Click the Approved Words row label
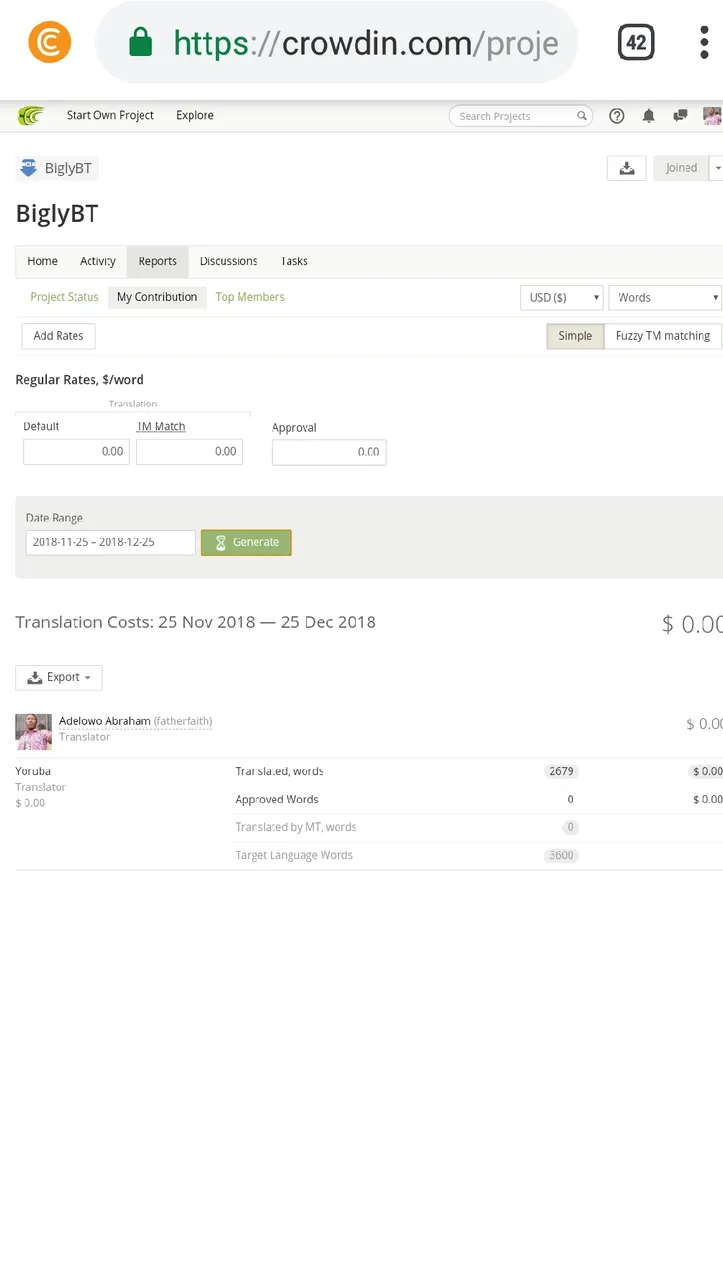The image size is (723, 1280). tap(277, 799)
